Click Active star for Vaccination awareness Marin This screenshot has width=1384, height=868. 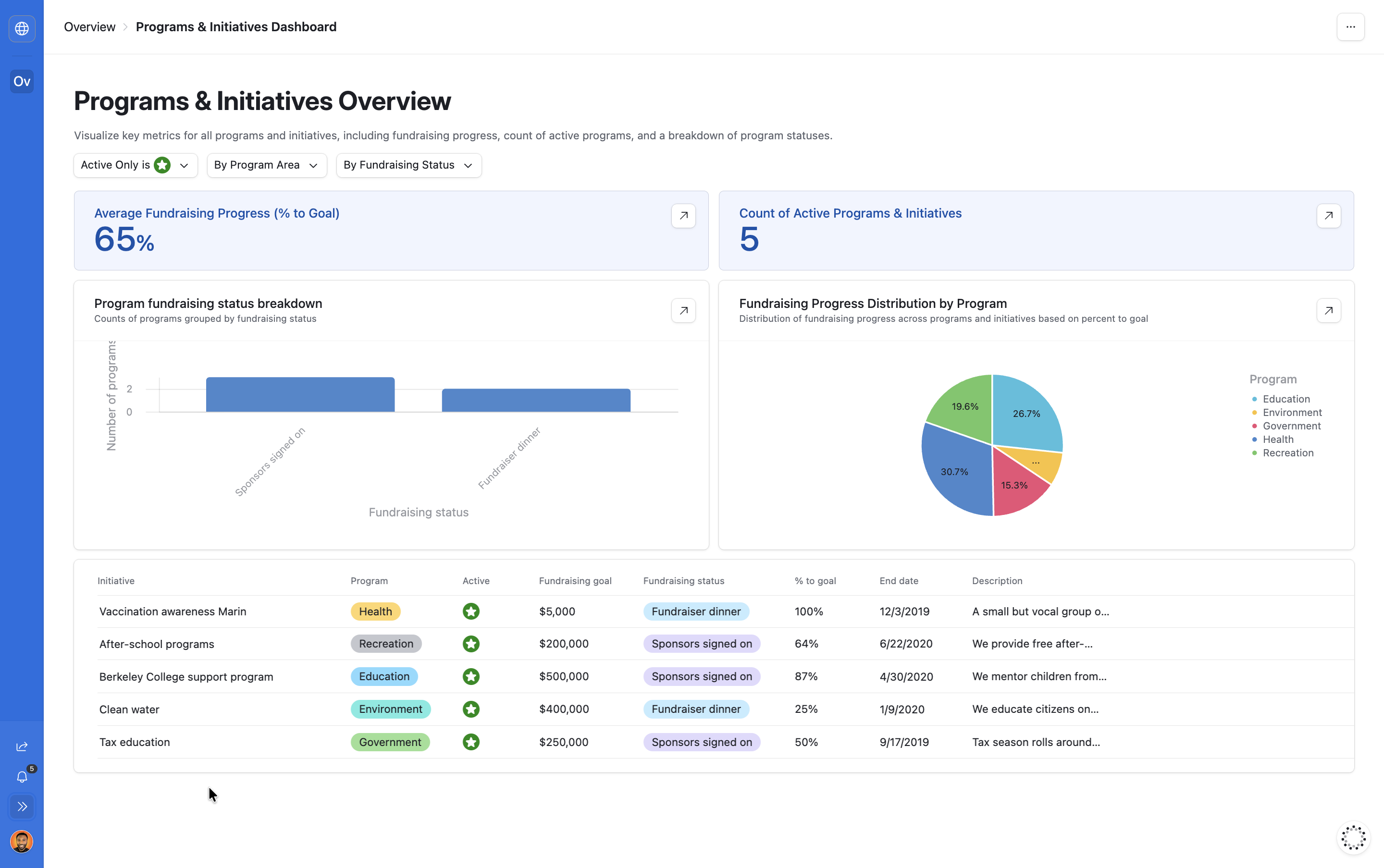(471, 611)
